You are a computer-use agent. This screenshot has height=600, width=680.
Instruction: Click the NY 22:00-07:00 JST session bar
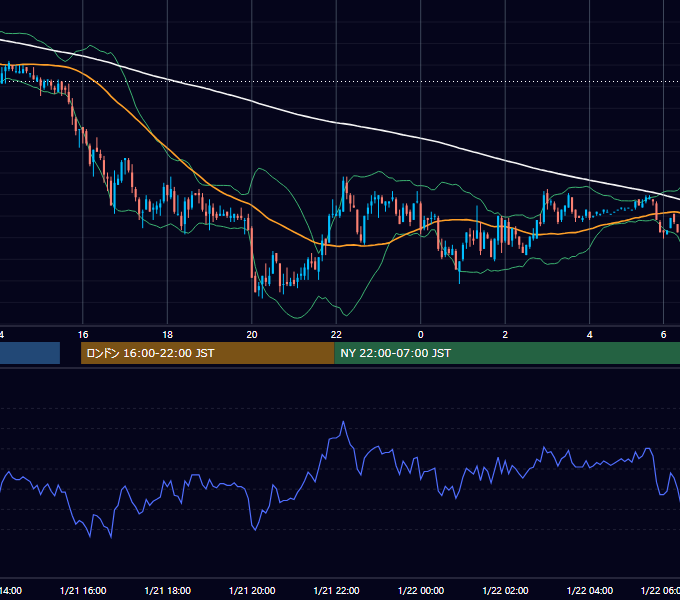click(x=507, y=353)
